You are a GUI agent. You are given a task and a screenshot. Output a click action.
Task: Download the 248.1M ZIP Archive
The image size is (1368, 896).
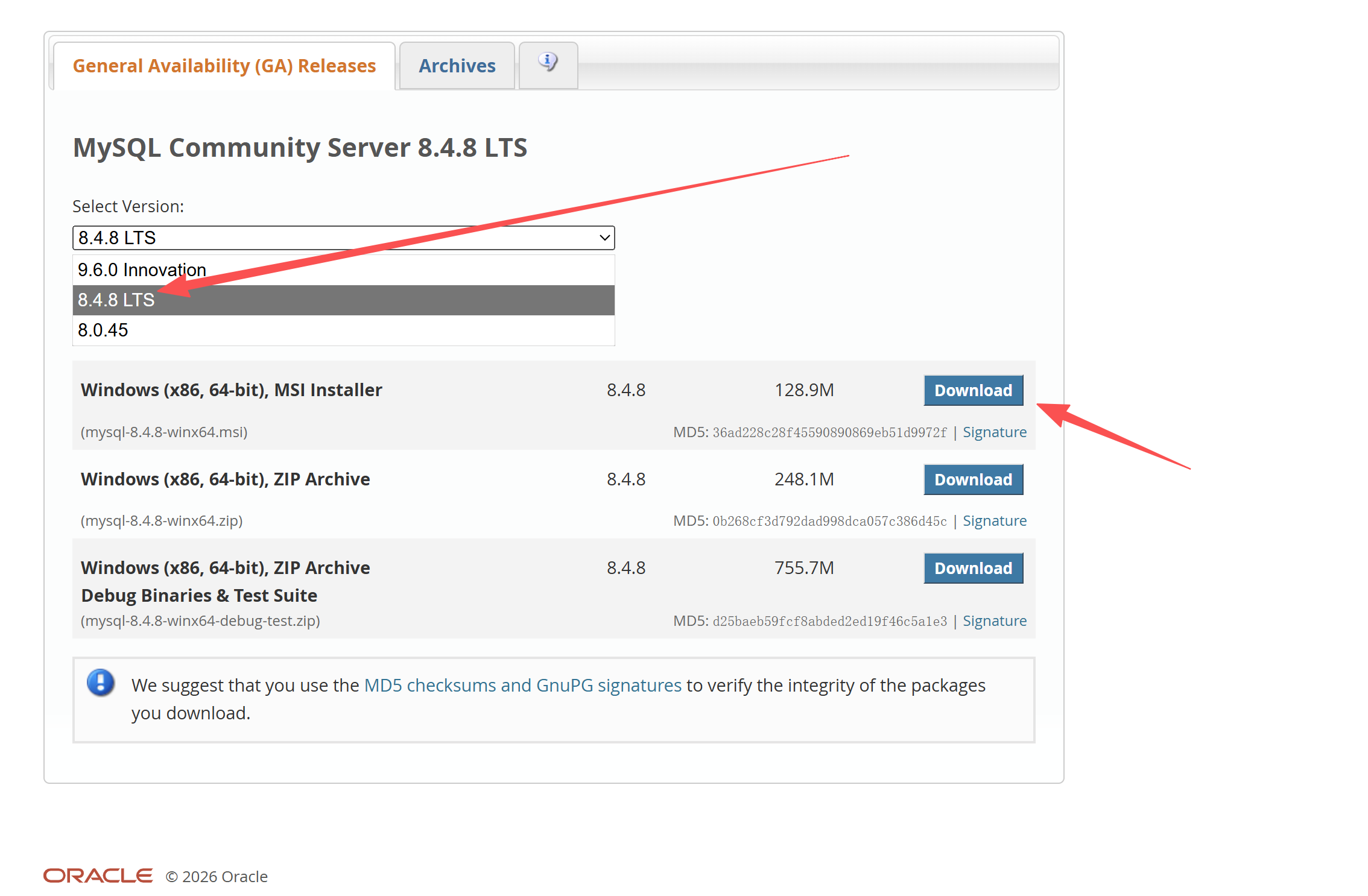pos(973,479)
